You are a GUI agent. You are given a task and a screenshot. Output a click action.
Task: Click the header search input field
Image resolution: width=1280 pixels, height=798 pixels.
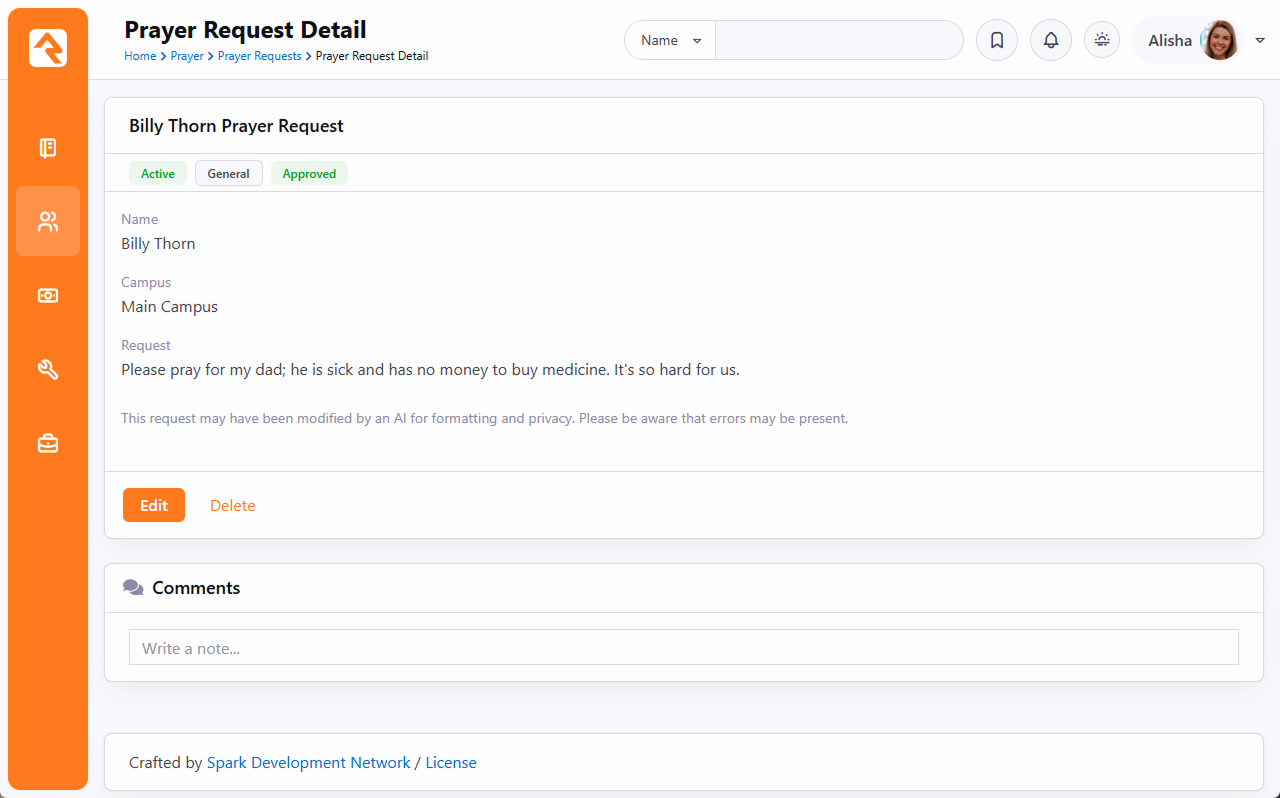[x=838, y=41]
